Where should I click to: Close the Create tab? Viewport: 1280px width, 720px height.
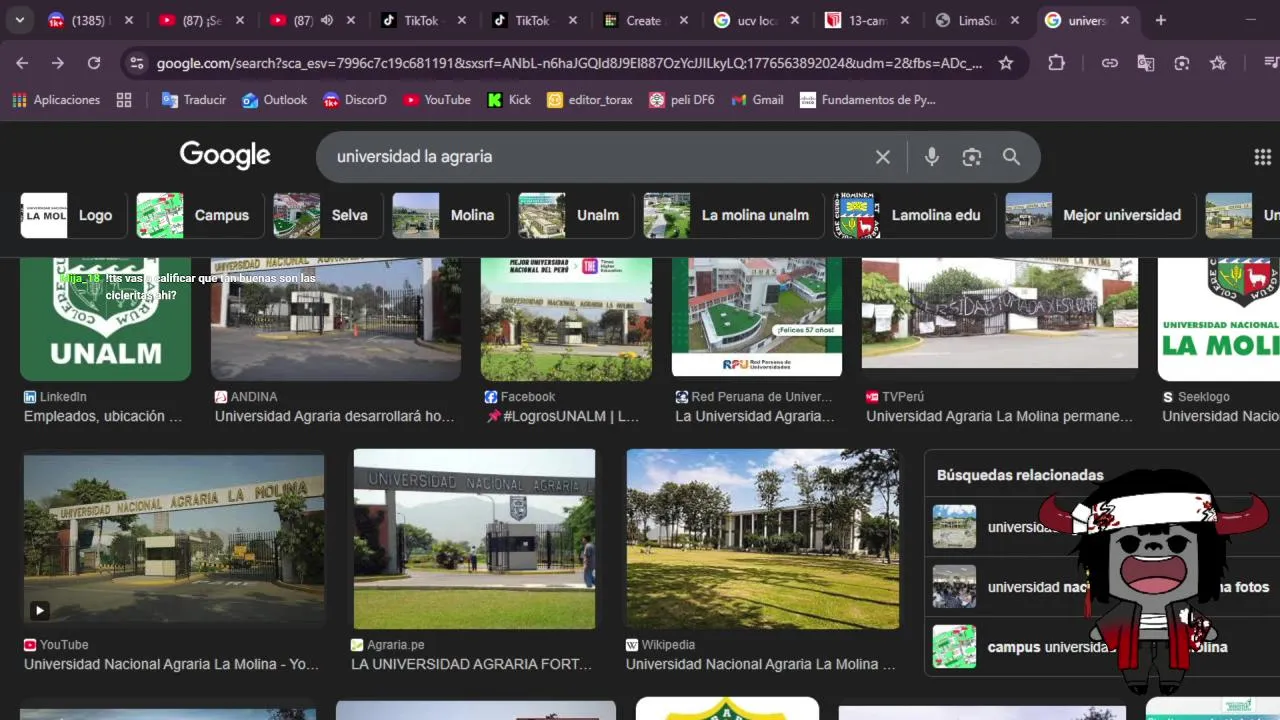point(683,20)
